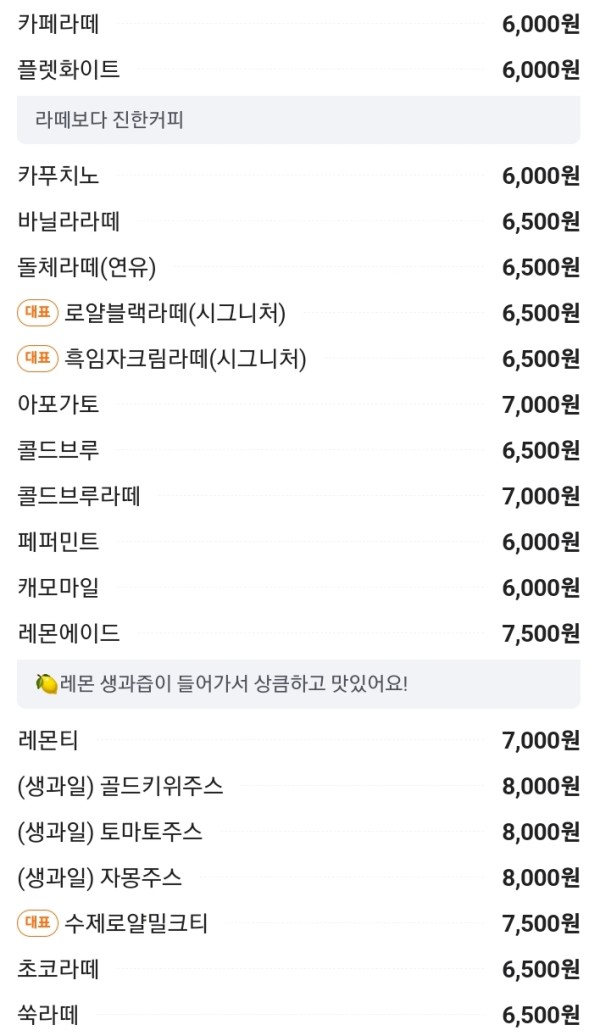Select the 콜드브루라떼 item
Image resolution: width=600 pixels, height=1036 pixels.
[299, 496]
